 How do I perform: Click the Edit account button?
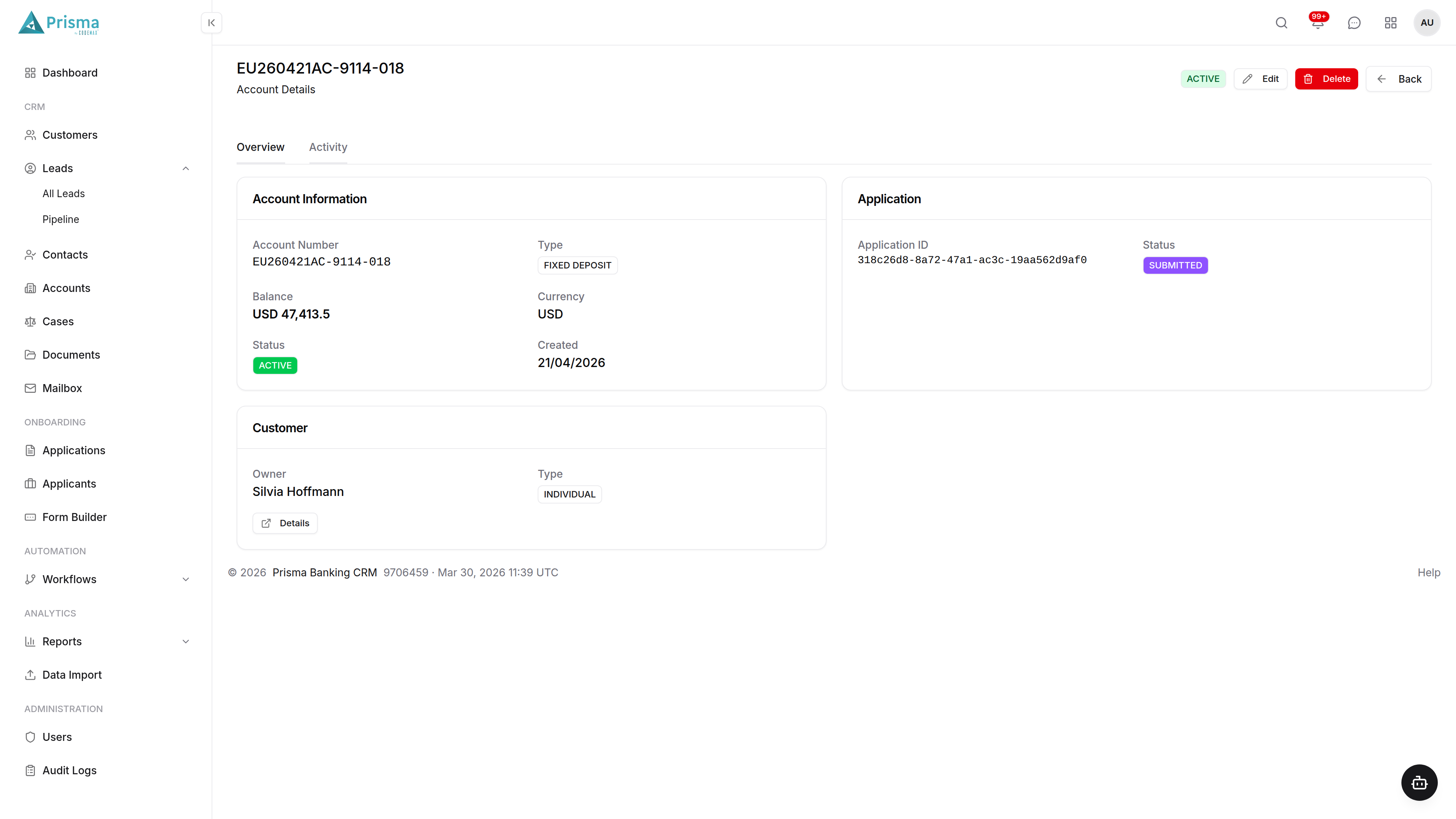[x=1260, y=79]
